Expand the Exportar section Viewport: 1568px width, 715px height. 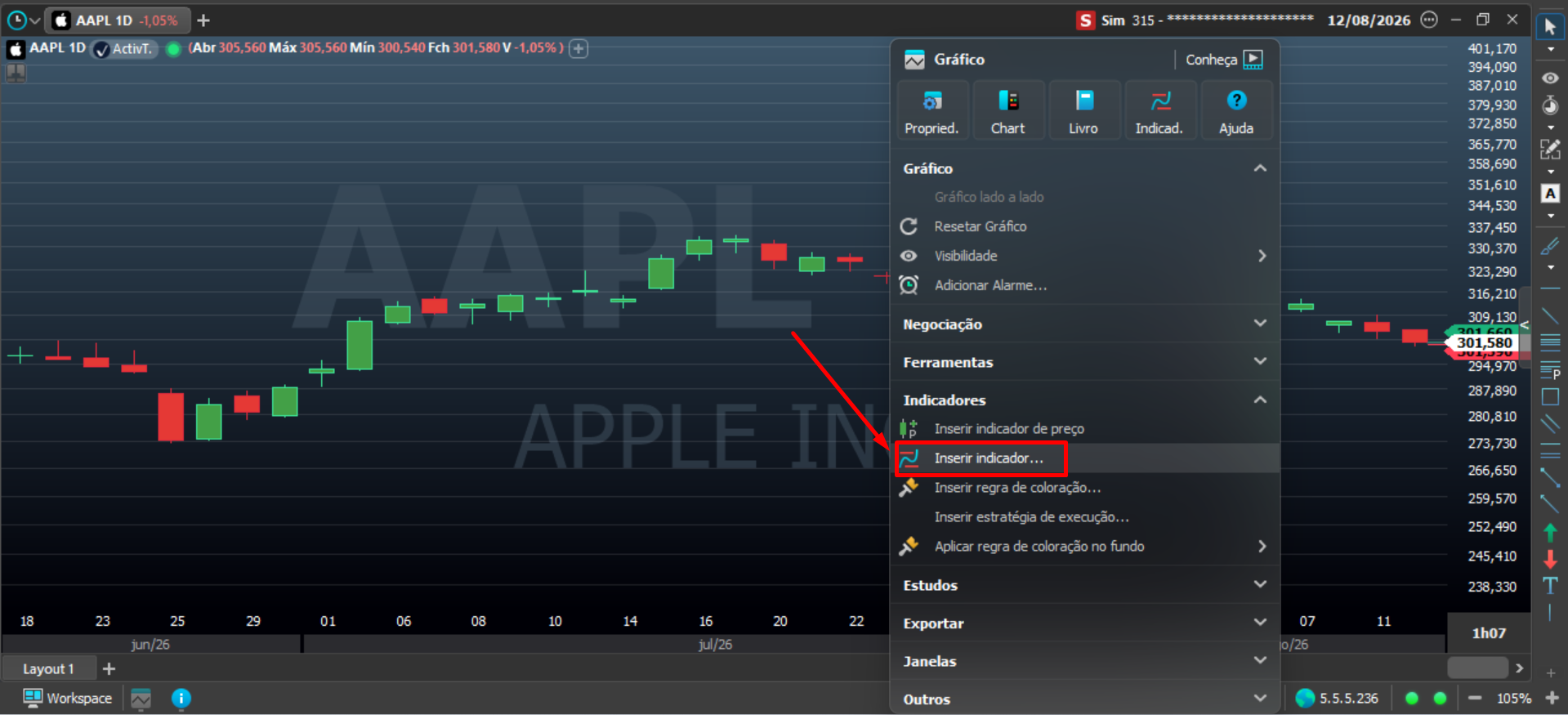coord(1260,623)
